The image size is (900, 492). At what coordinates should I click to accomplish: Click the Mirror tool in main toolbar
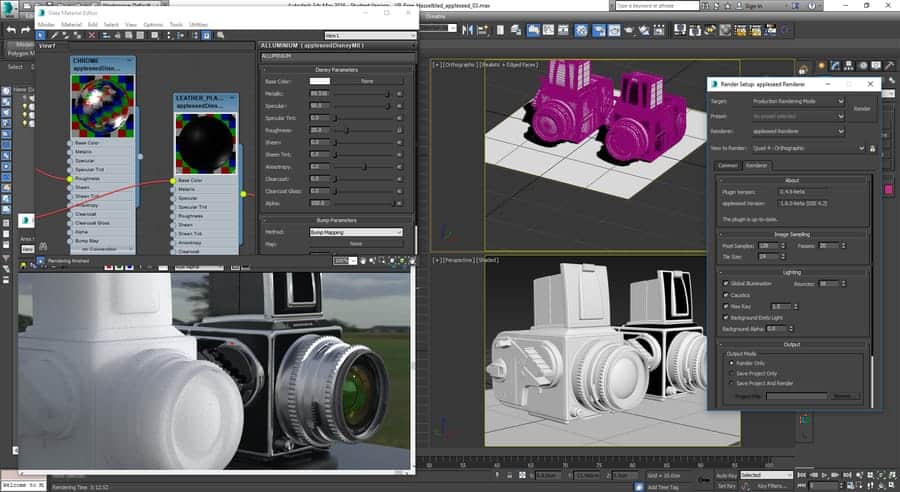[x=467, y=29]
